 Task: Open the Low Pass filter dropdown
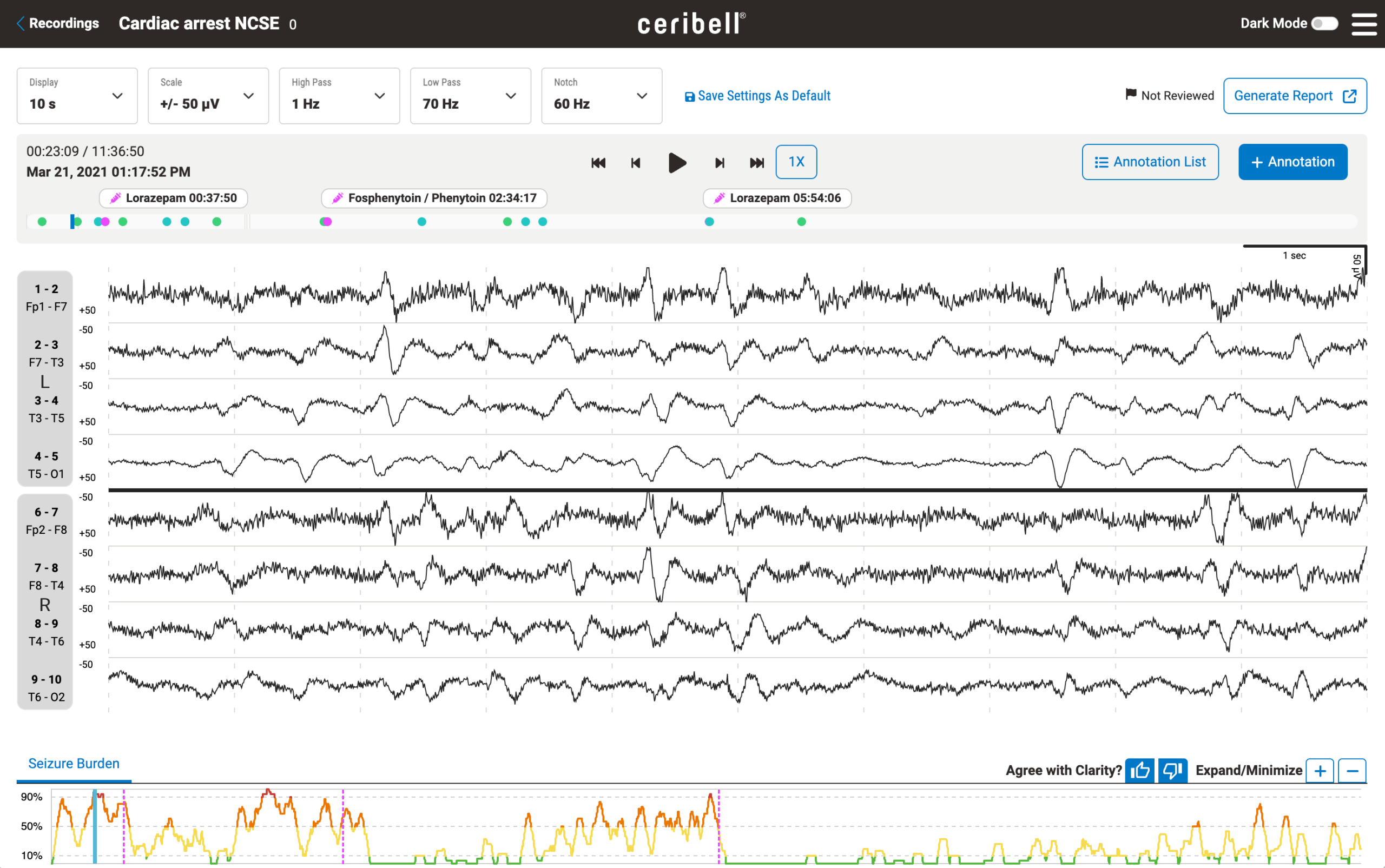coord(470,95)
